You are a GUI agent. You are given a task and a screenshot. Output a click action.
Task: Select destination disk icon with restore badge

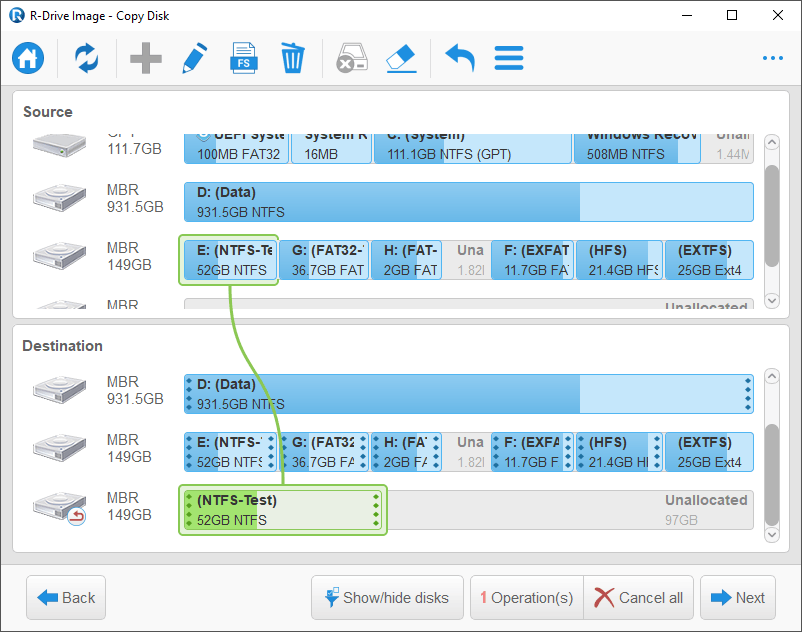pyautogui.click(x=59, y=508)
